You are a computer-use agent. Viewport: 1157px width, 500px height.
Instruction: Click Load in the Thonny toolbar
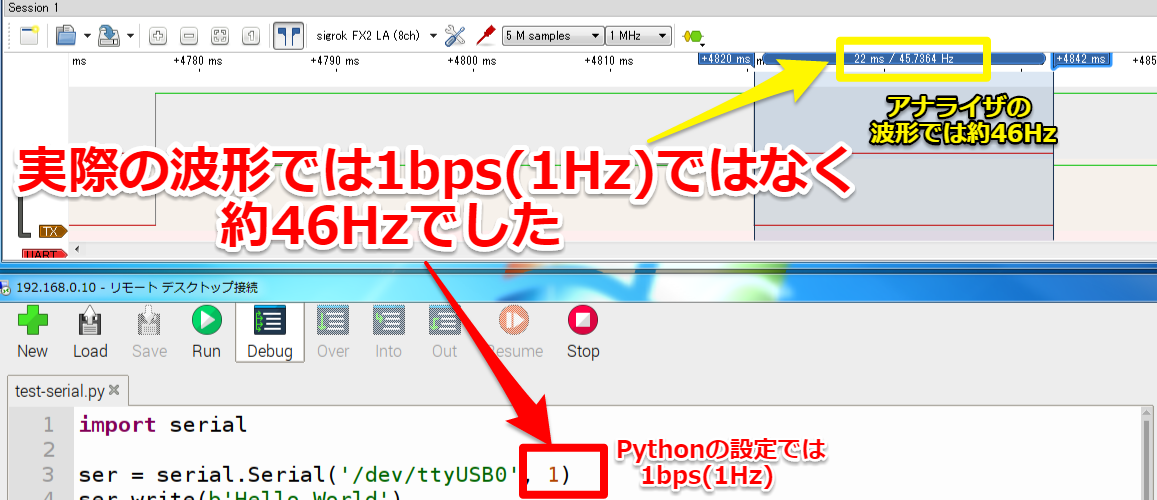click(90, 333)
